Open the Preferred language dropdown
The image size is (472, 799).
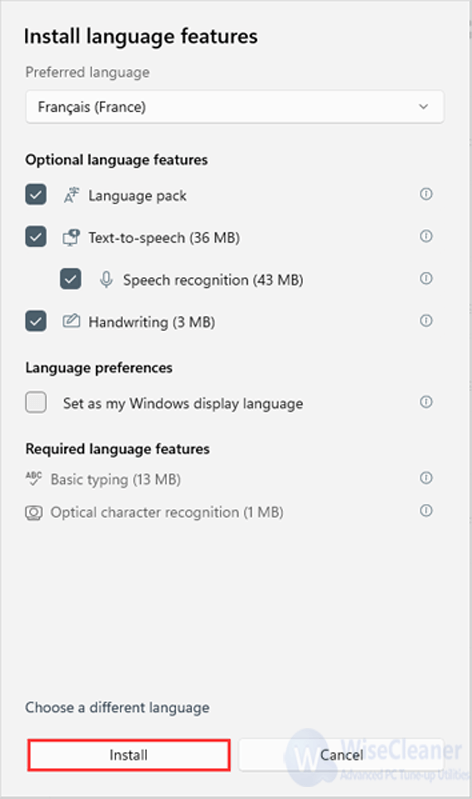tap(235, 107)
